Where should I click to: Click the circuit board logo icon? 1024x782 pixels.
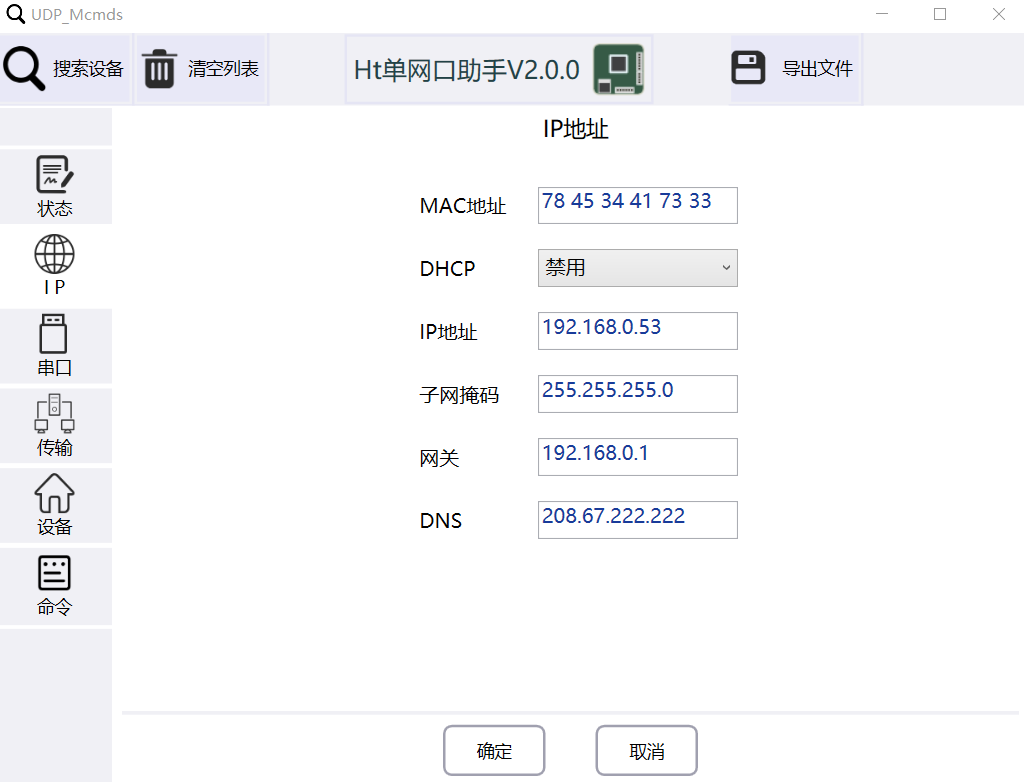click(x=617, y=69)
